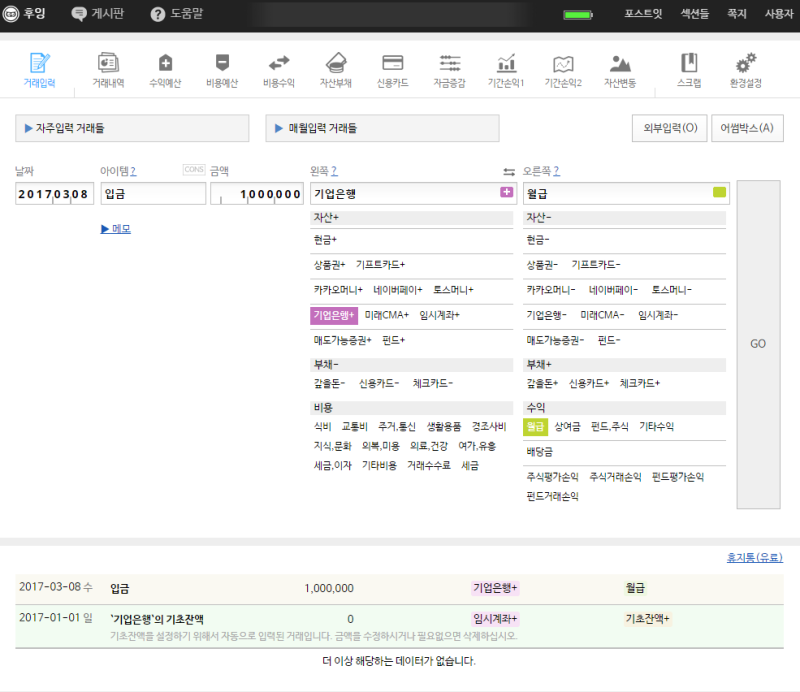Select 현금+ in the left account list
The image size is (800, 692).
325,240
